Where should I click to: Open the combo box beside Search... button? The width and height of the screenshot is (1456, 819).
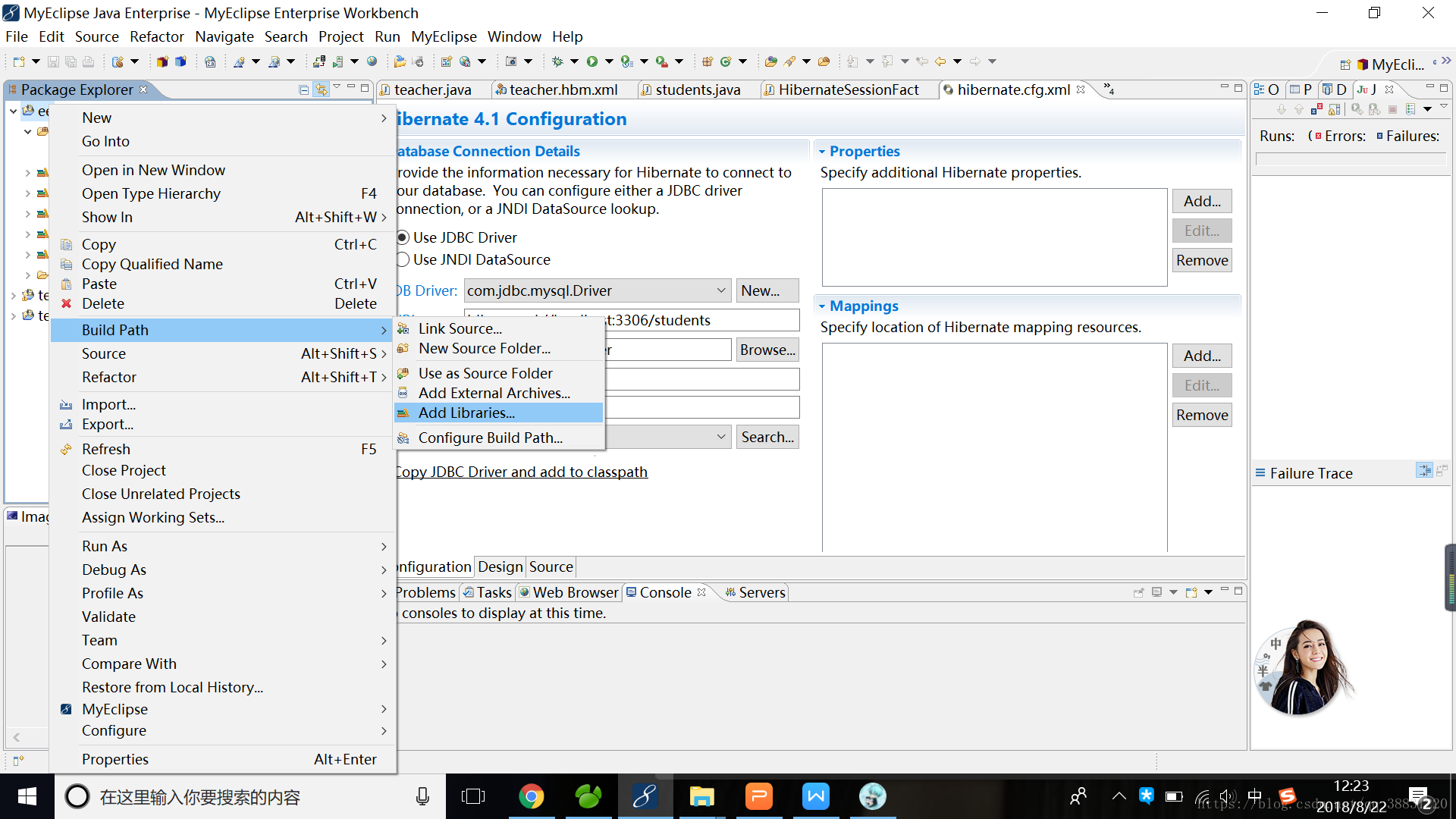click(x=721, y=437)
